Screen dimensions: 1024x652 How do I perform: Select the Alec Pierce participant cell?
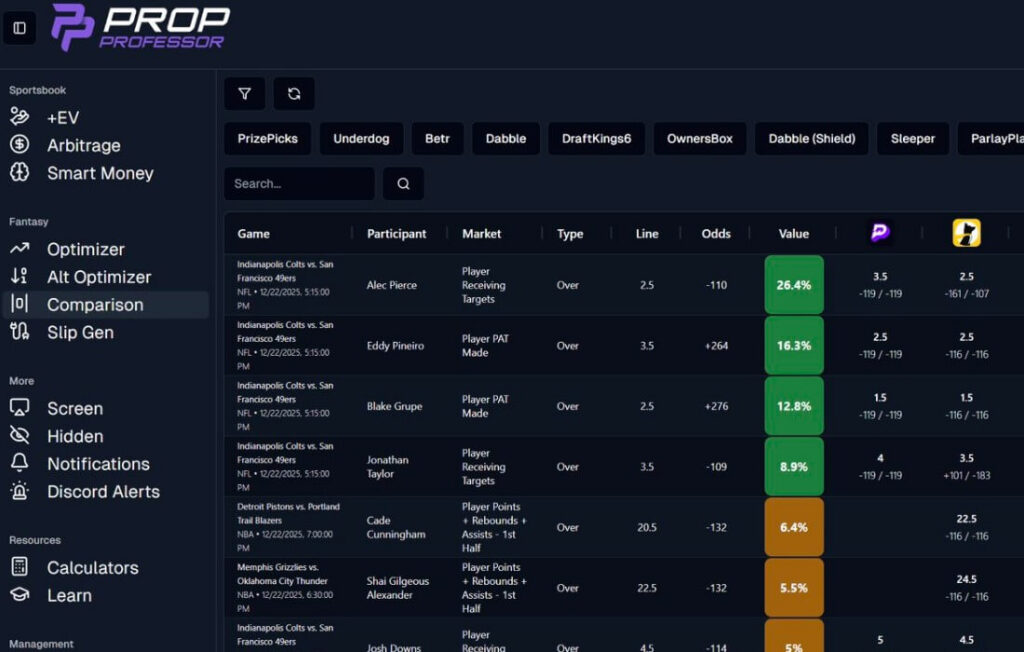click(392, 285)
